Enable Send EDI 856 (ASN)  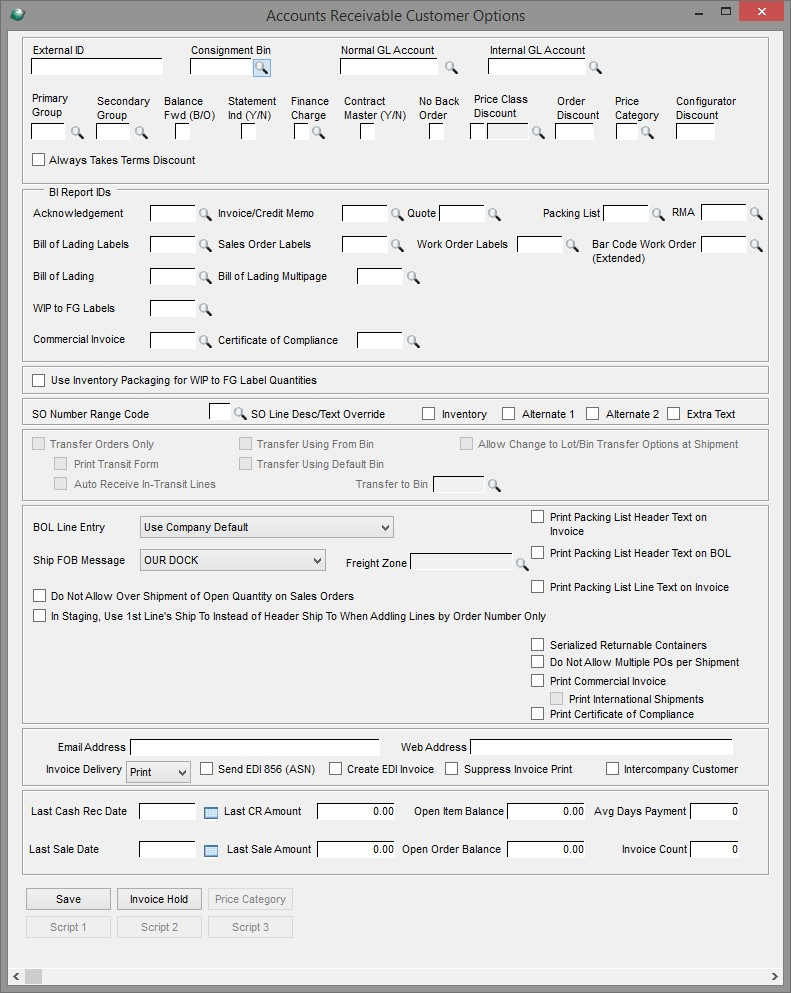[206, 769]
